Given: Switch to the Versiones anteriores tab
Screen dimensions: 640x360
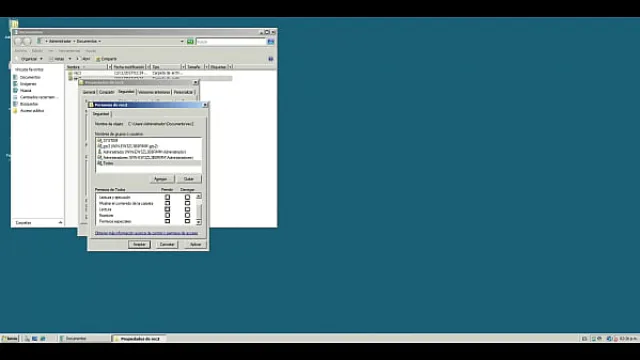Looking at the screenshot, I should pyautogui.click(x=154, y=92).
